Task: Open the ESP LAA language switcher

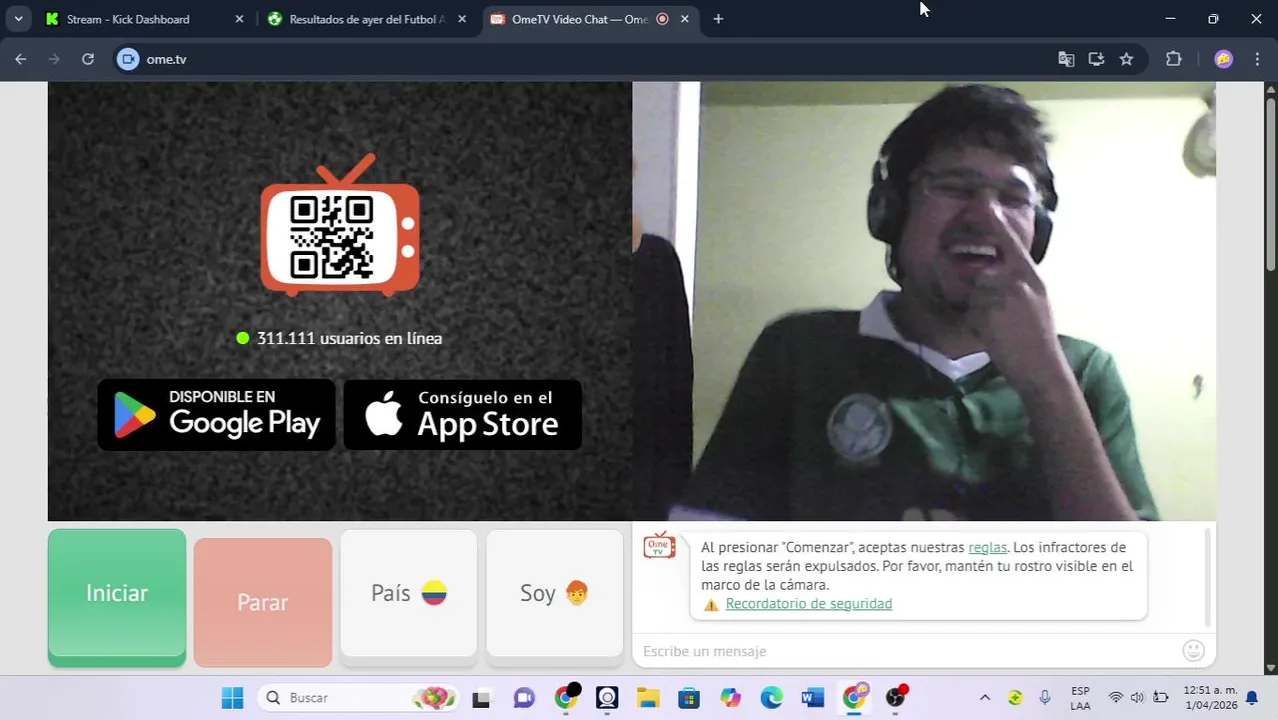Action: pos(1080,698)
